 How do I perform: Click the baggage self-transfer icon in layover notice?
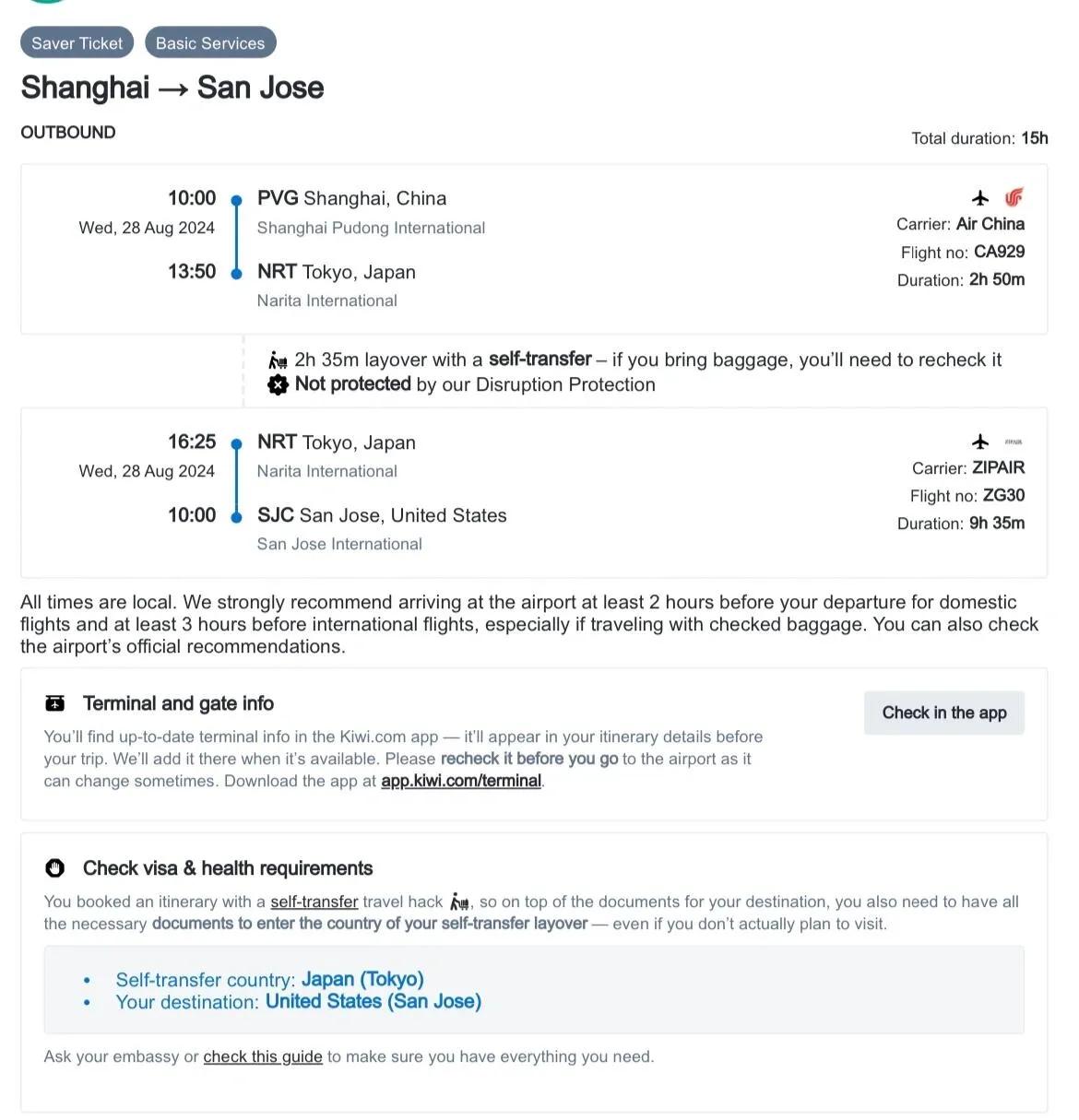[x=278, y=360]
